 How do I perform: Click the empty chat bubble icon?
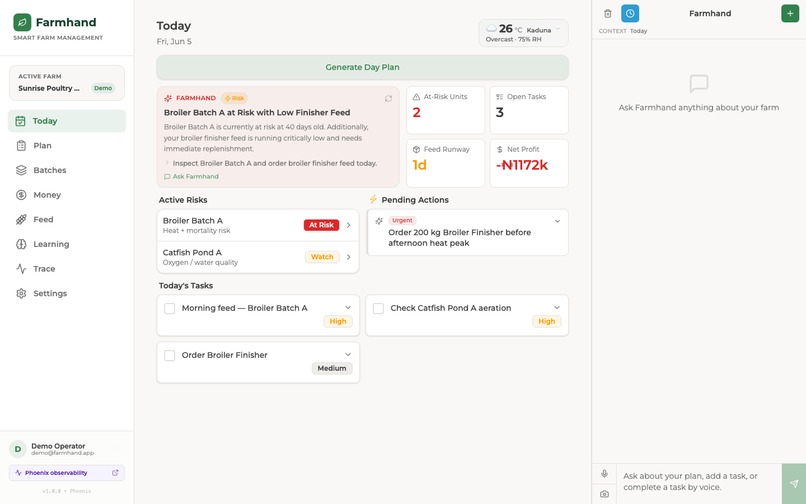(x=699, y=84)
